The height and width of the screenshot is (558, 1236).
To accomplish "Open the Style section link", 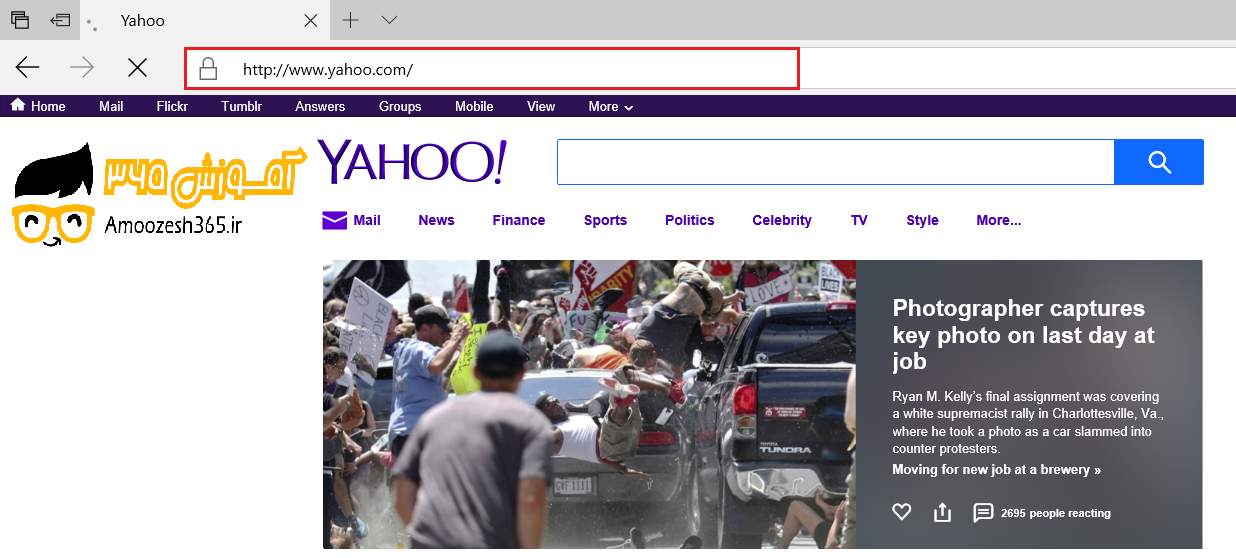I will click(922, 220).
